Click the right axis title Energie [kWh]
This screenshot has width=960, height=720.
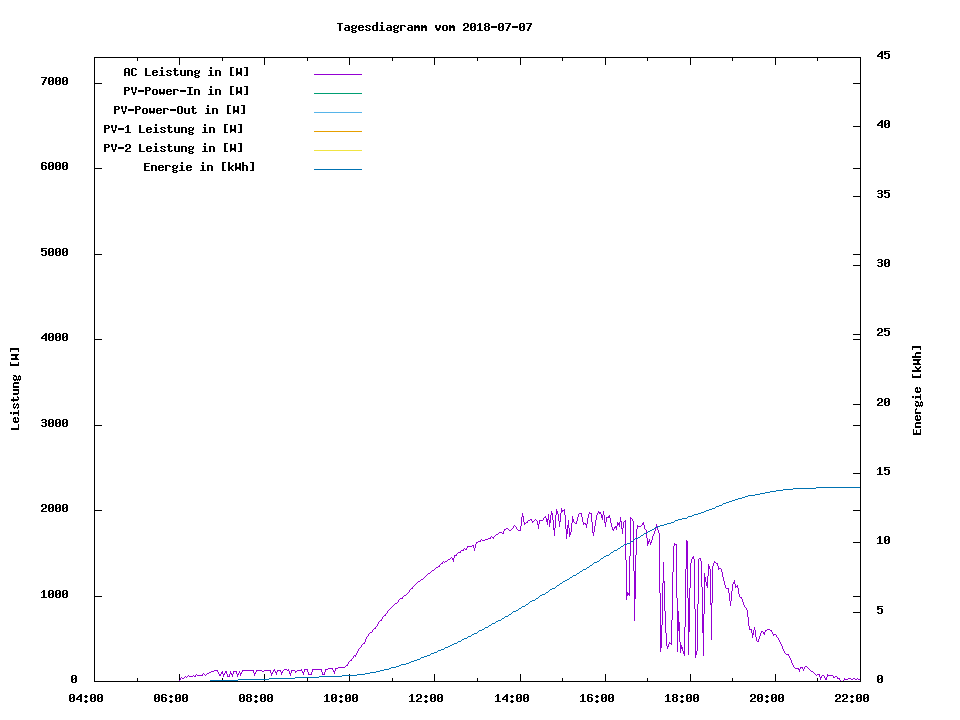[x=917, y=390]
